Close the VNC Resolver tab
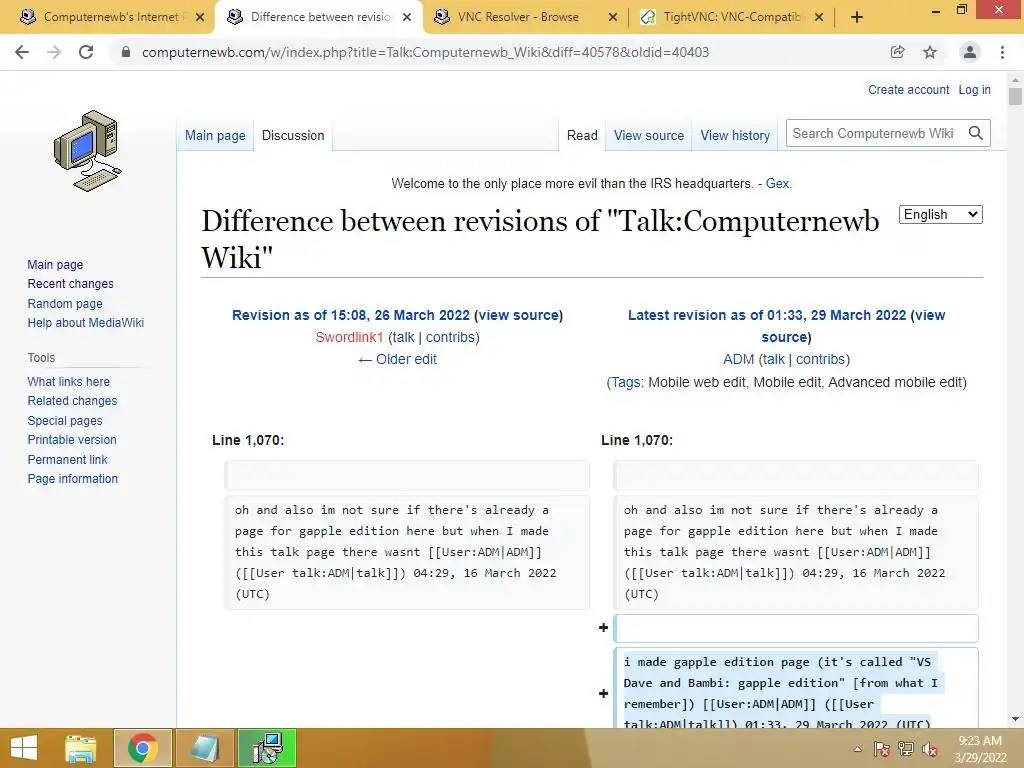This screenshot has width=1024, height=768. (613, 18)
